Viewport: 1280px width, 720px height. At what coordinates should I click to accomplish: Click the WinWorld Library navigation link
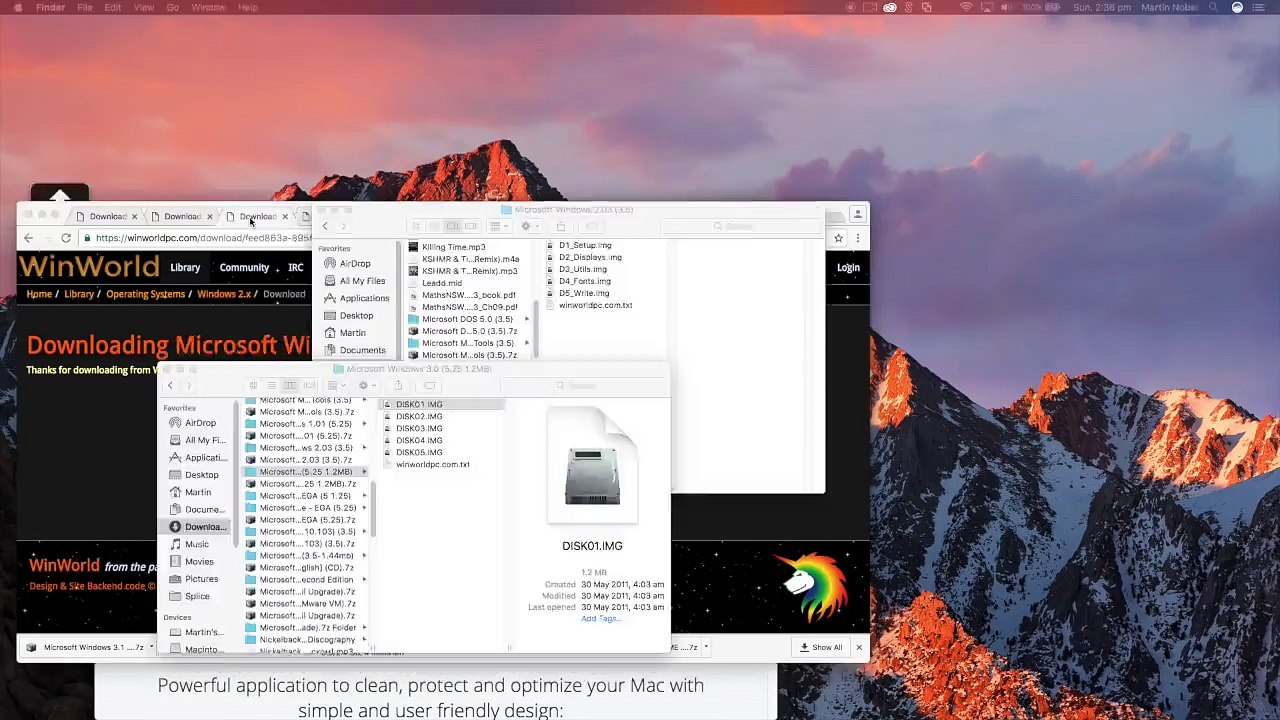coord(185,268)
